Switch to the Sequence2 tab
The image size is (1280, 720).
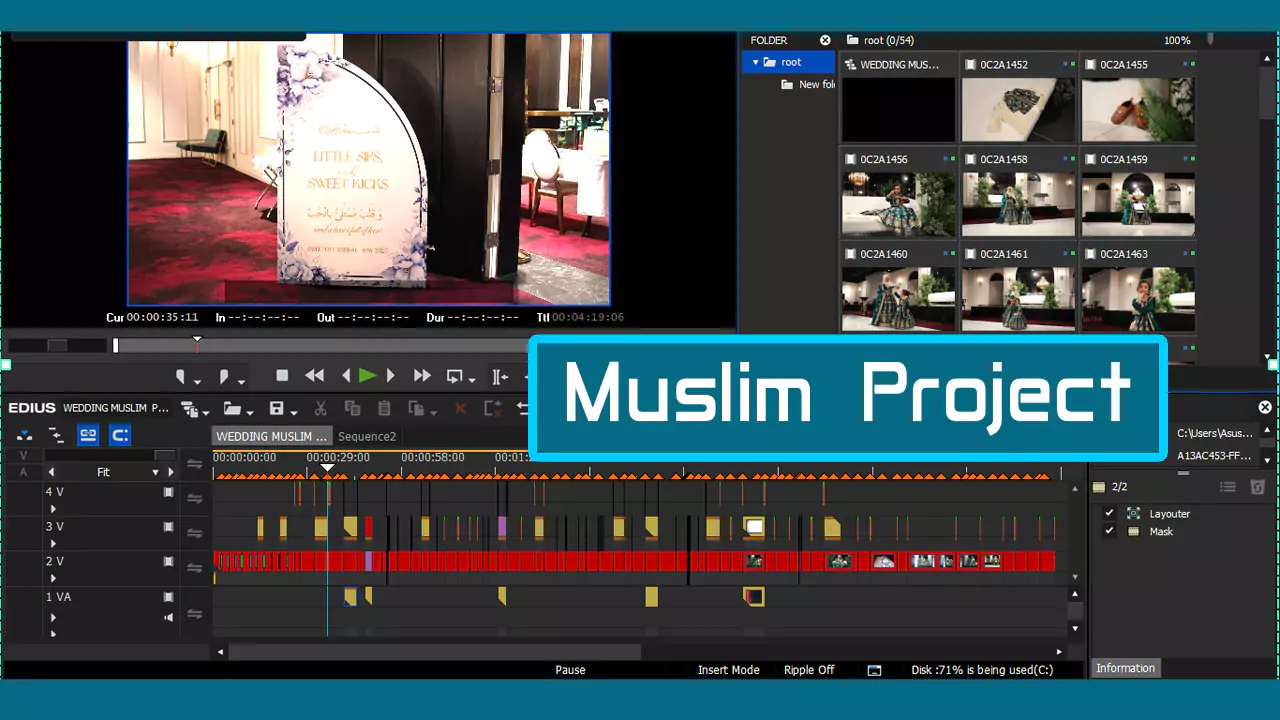[x=367, y=436]
